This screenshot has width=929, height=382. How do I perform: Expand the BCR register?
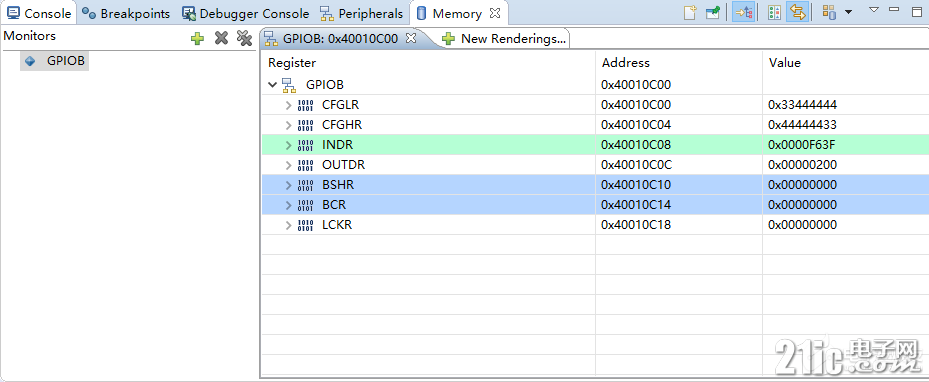288,205
